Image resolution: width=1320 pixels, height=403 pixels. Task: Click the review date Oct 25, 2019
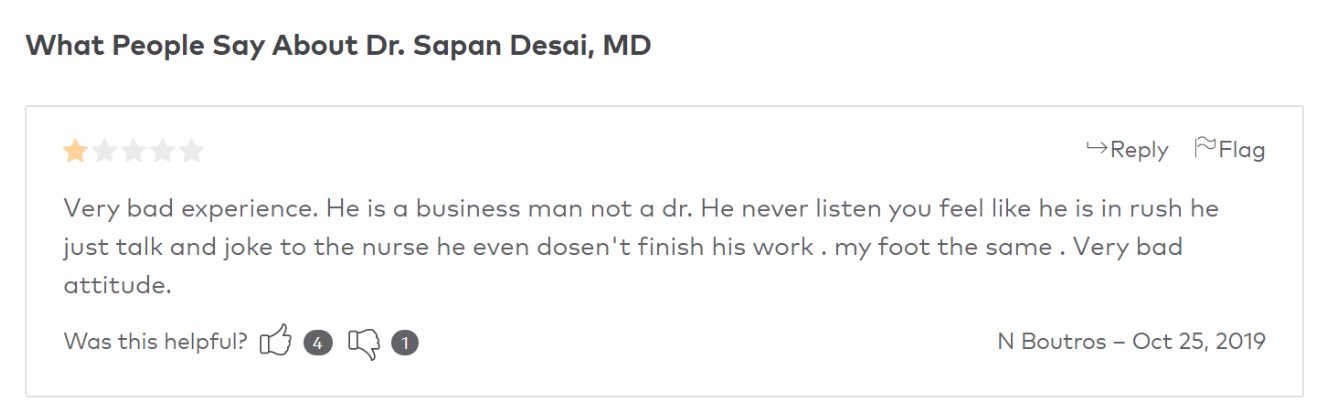point(1199,342)
